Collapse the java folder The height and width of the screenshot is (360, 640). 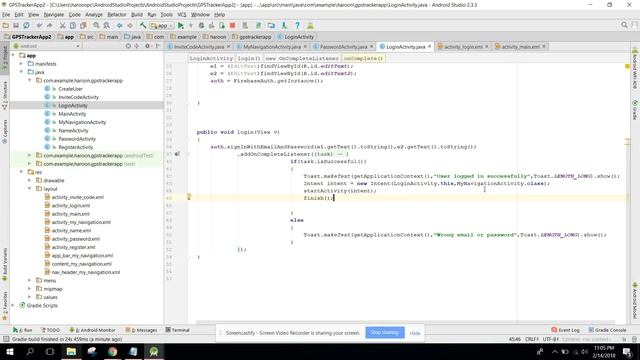pyautogui.click(x=21, y=72)
